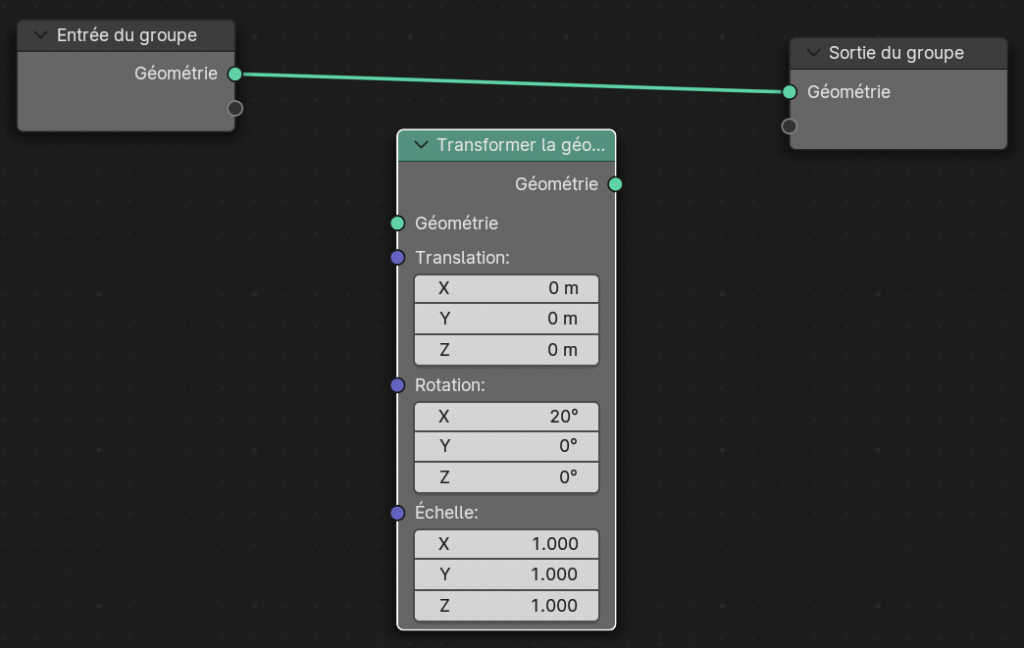The height and width of the screenshot is (648, 1024).
Task: Click the Translation vector socket
Action: click(x=397, y=258)
